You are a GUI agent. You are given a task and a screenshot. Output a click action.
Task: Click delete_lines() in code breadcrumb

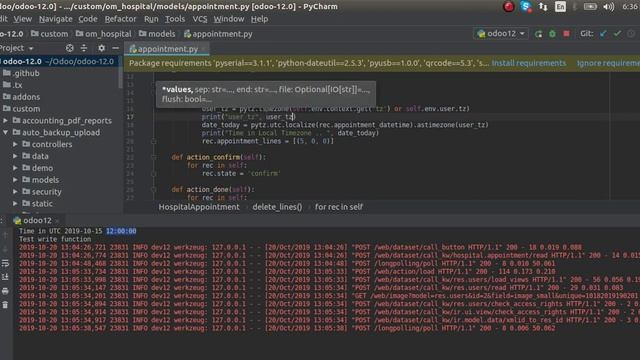(277, 207)
